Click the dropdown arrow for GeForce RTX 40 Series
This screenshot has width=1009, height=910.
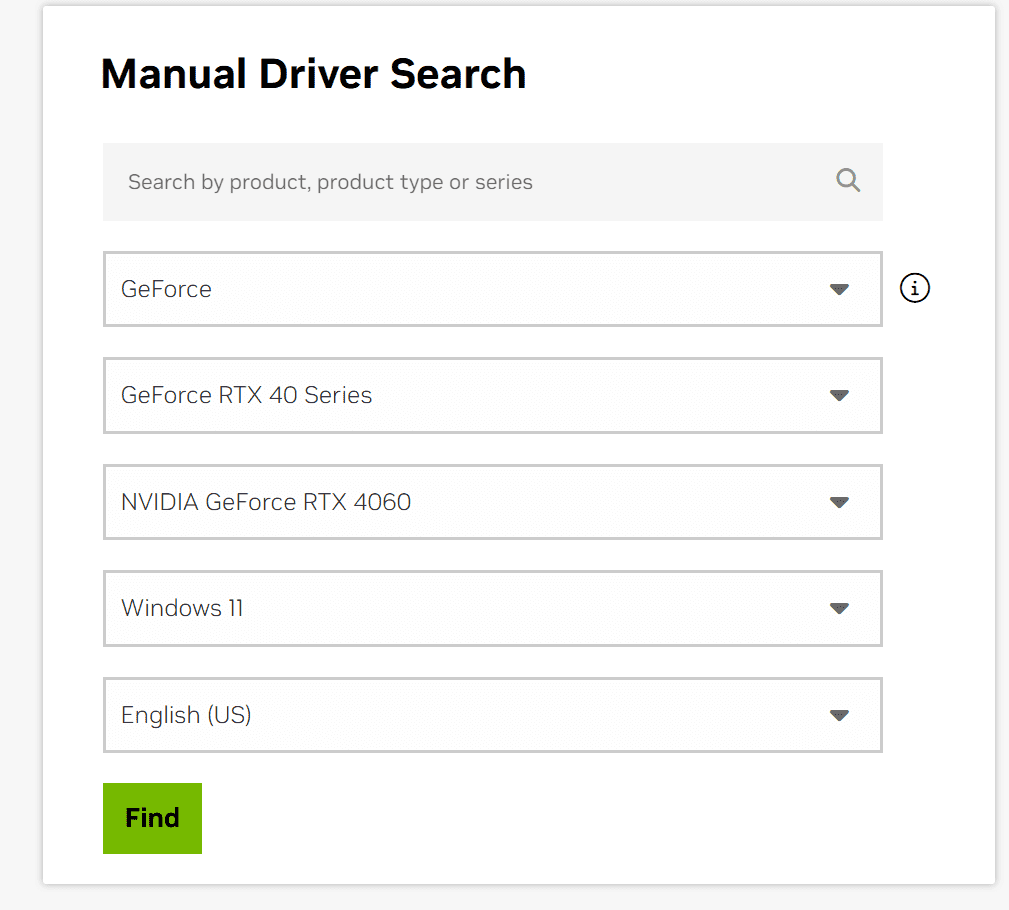[839, 395]
